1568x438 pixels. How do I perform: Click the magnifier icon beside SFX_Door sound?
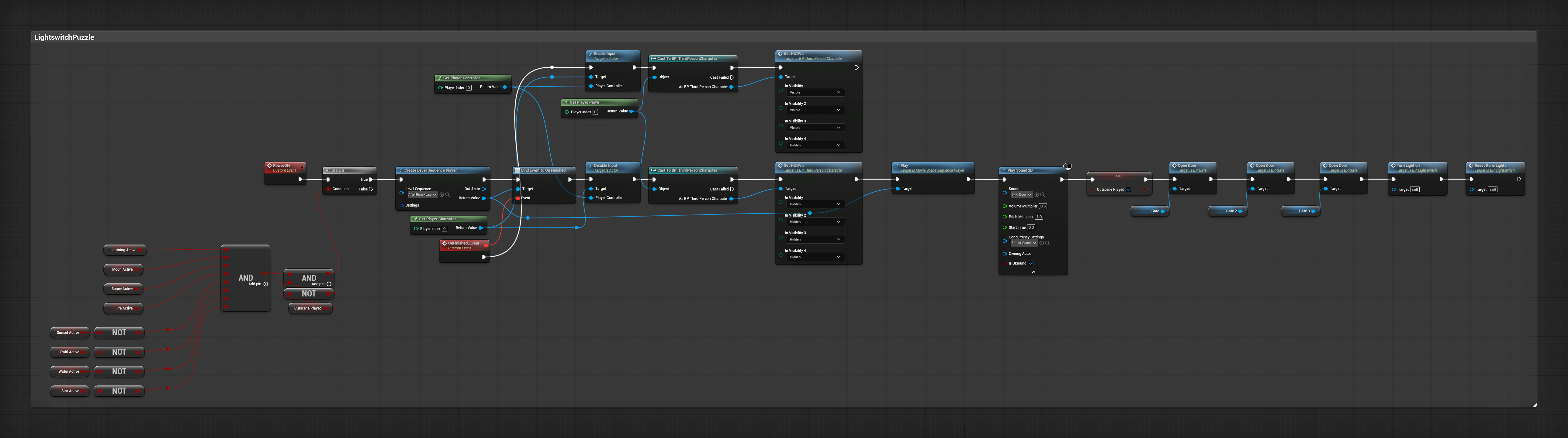pyautogui.click(x=1042, y=195)
